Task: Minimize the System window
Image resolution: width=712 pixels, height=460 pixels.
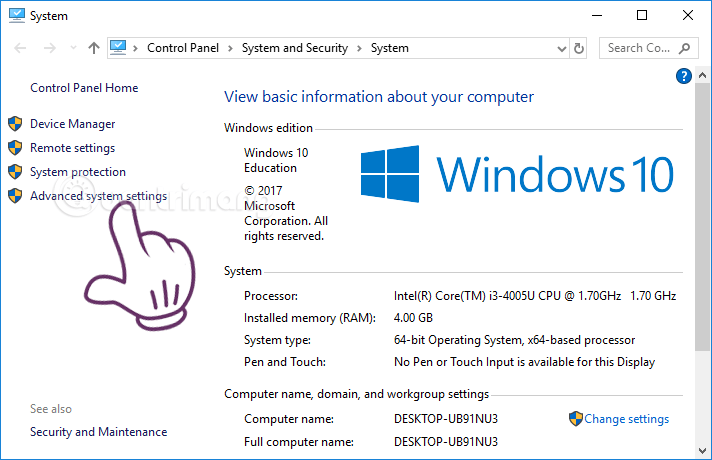Action: pos(597,15)
